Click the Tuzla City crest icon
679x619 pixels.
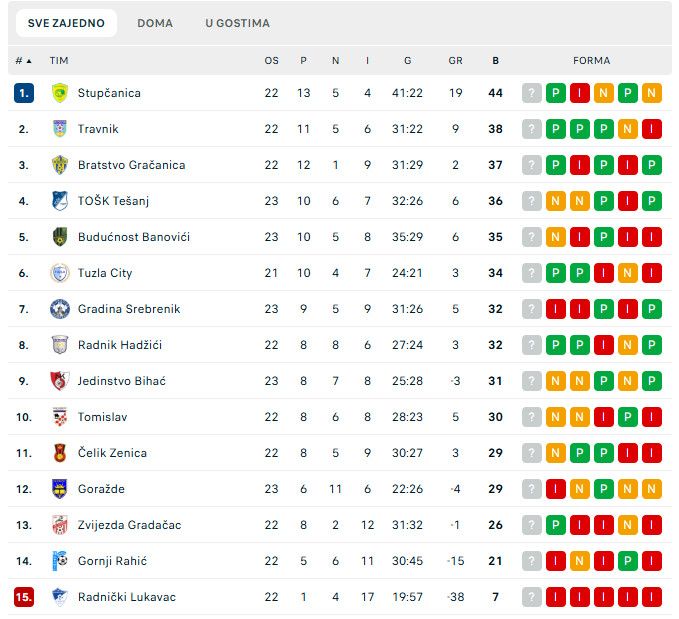coord(60,273)
